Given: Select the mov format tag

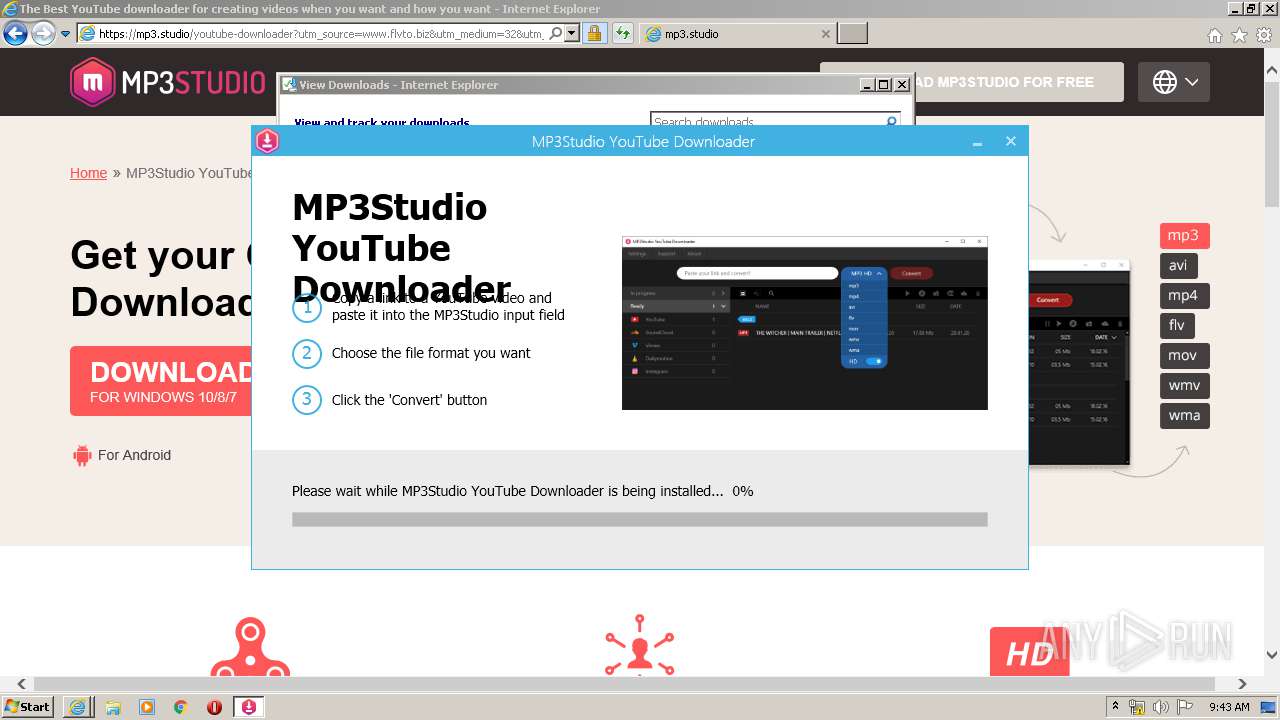Looking at the screenshot, I should [1185, 356].
